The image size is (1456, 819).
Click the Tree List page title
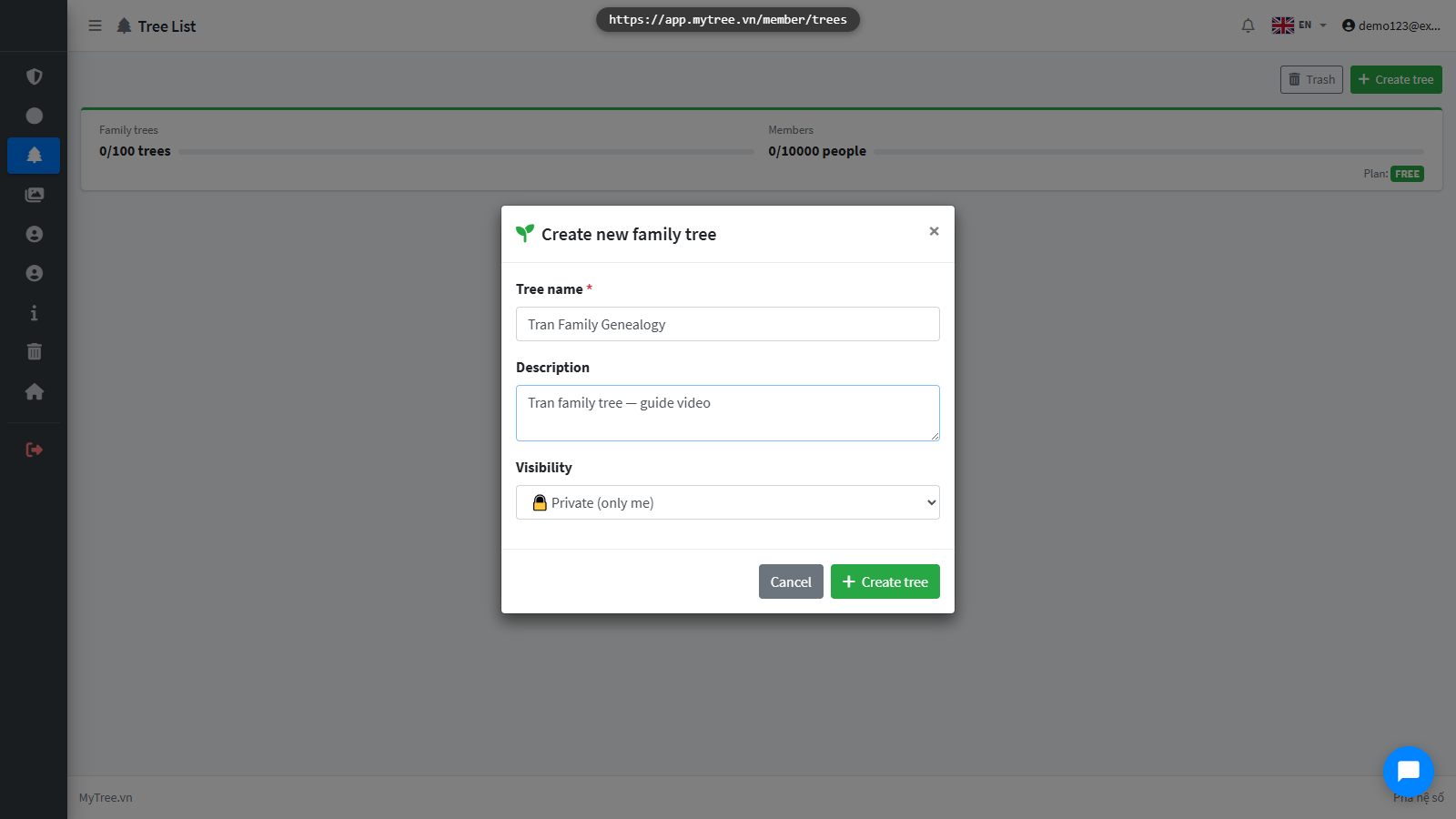coord(167,26)
